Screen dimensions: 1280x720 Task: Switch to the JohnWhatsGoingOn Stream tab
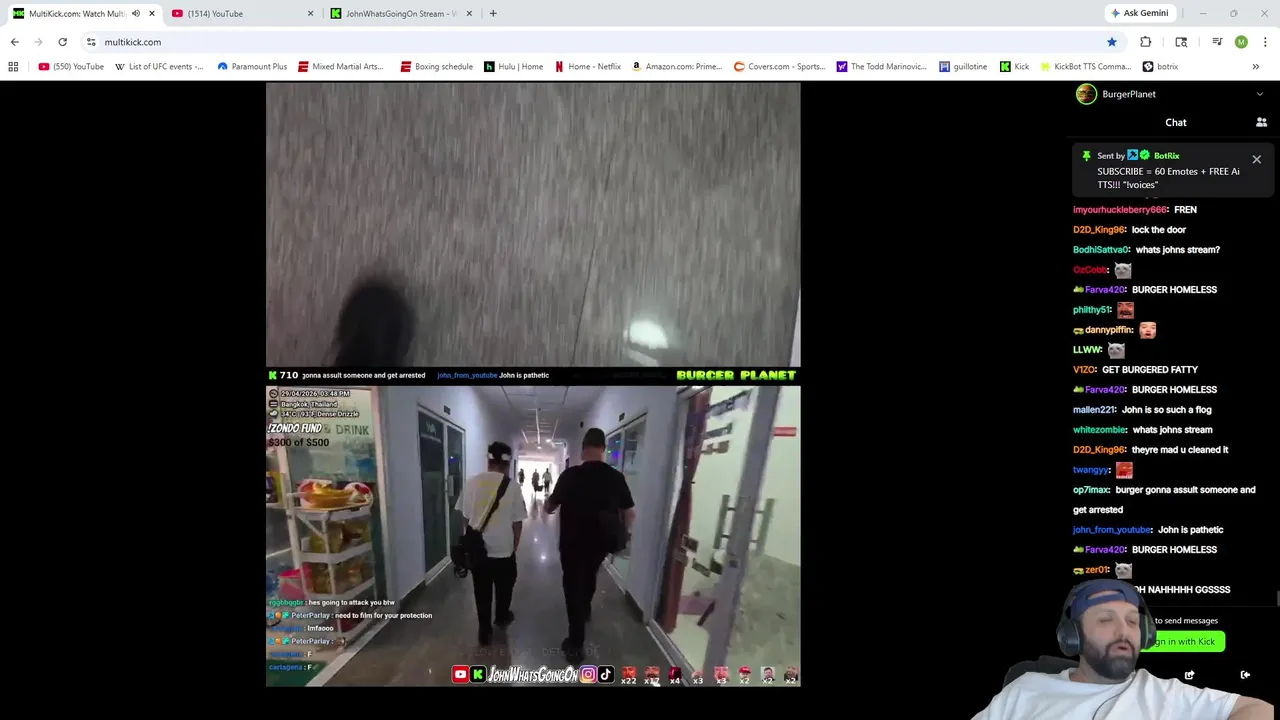coord(400,14)
